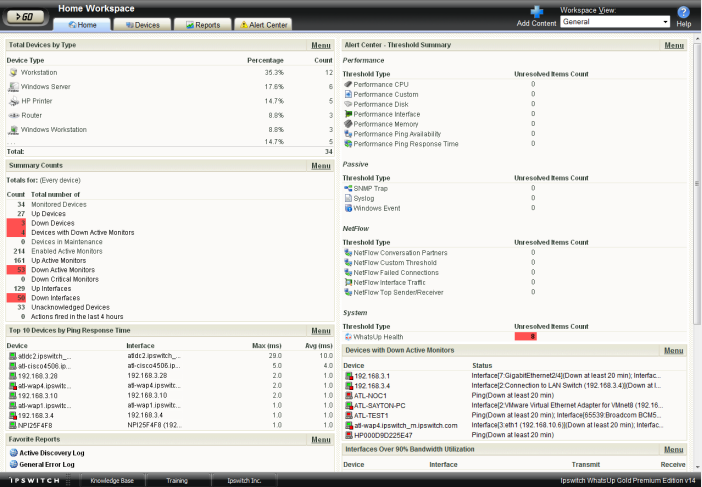Click the Windows Event icon
The width and height of the screenshot is (702, 487).
348,208
